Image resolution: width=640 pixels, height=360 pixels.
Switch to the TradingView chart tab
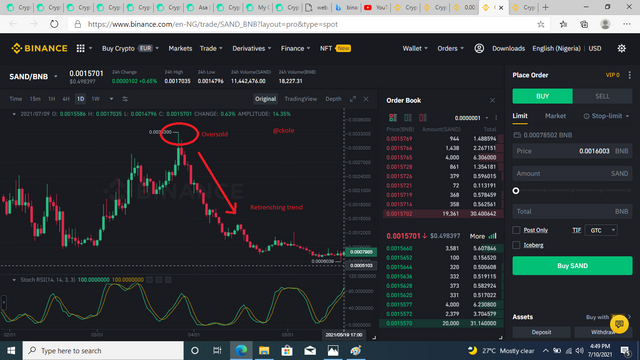pos(300,99)
